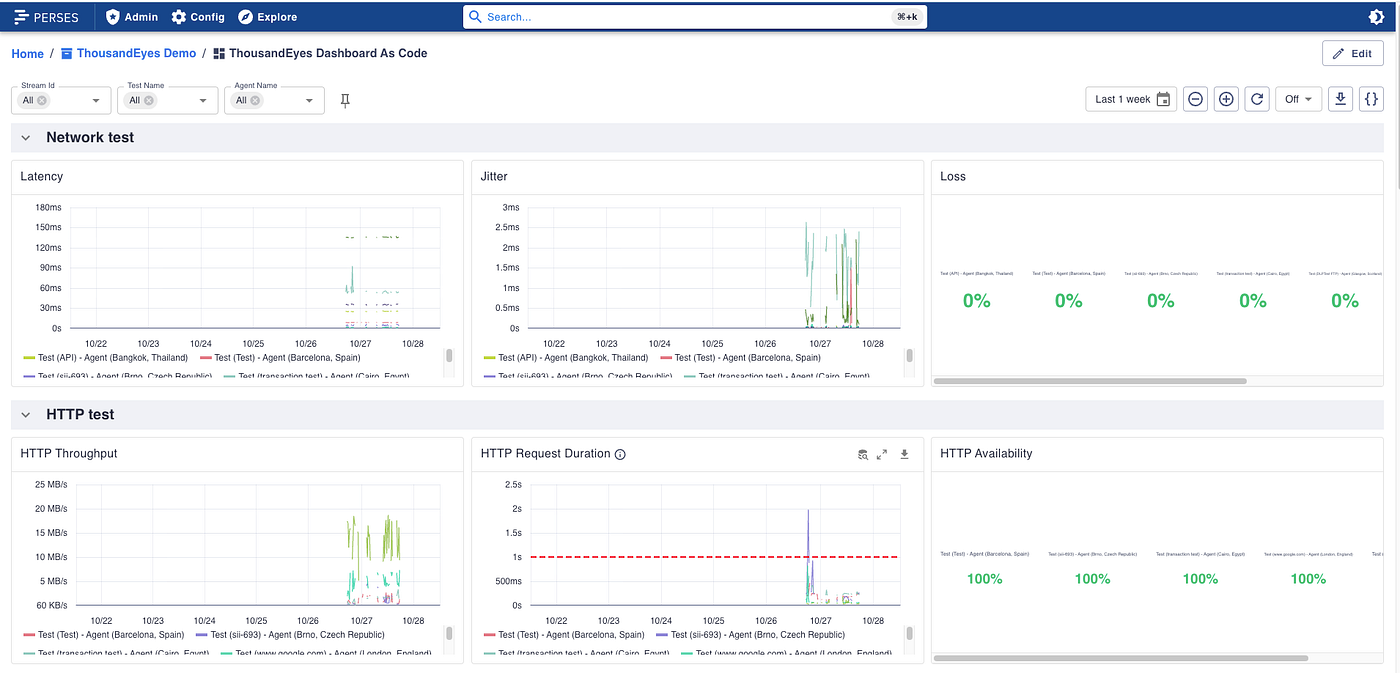Open the Stream Id dropdown
1400x673 pixels.
click(x=61, y=100)
